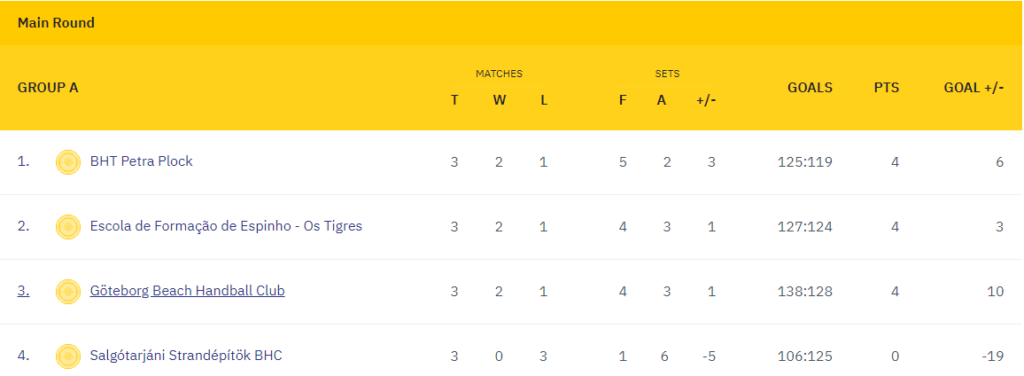Click BHT Petra Plock team logo icon

click(x=68, y=162)
